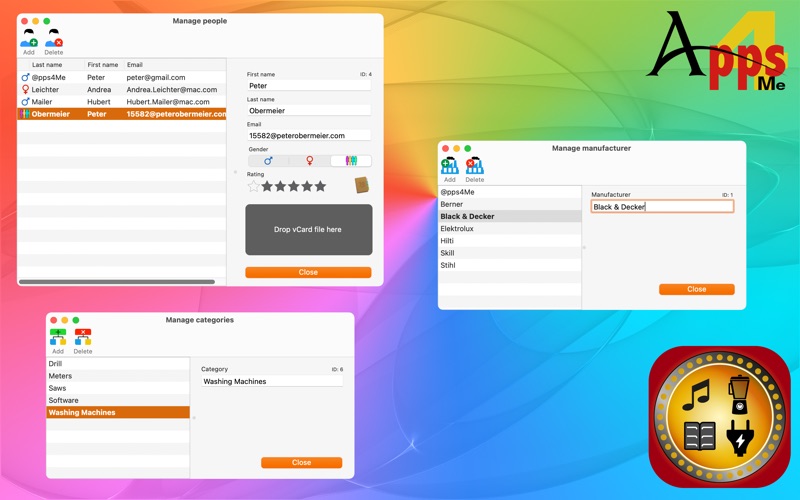Click Delete icon in Manage manufacturer window
Screen dimensions: 800x500
(x=474, y=165)
